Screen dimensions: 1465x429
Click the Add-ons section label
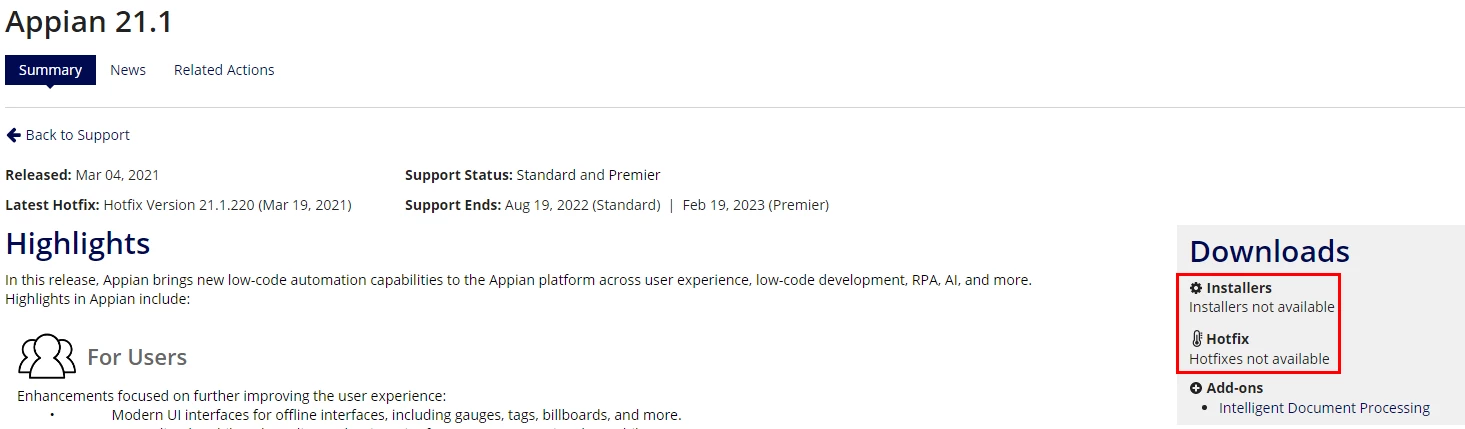tap(1235, 388)
